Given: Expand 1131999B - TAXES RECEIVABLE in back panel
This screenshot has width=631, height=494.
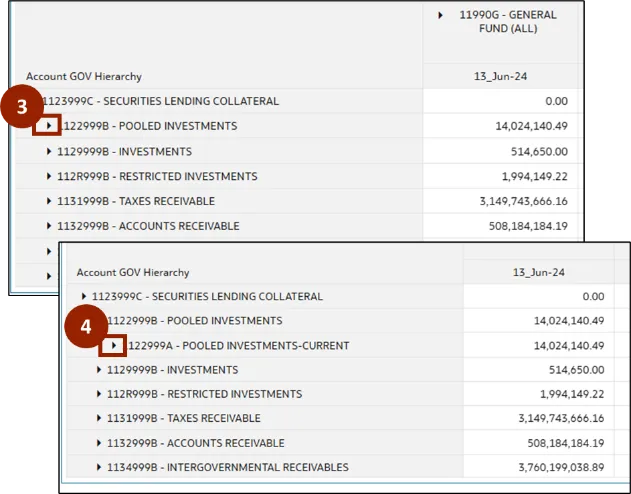Looking at the screenshot, I should [49, 201].
